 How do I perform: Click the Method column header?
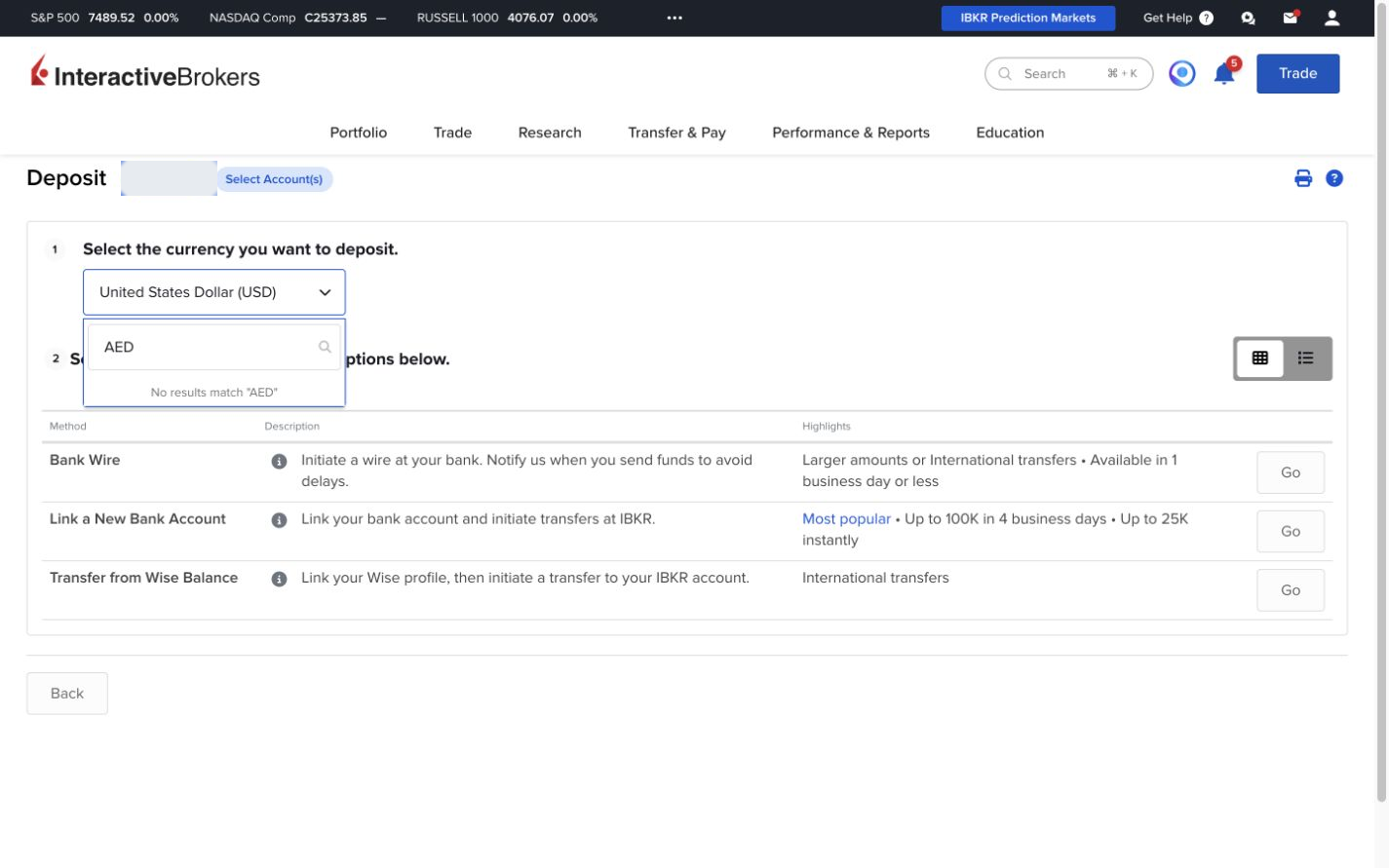pos(68,427)
